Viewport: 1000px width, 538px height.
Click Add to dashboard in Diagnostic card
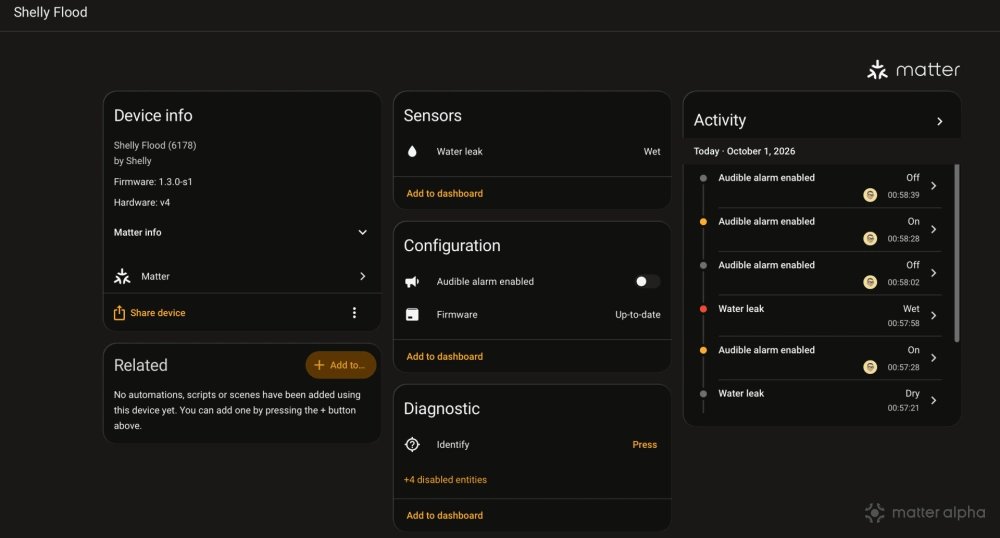445,515
